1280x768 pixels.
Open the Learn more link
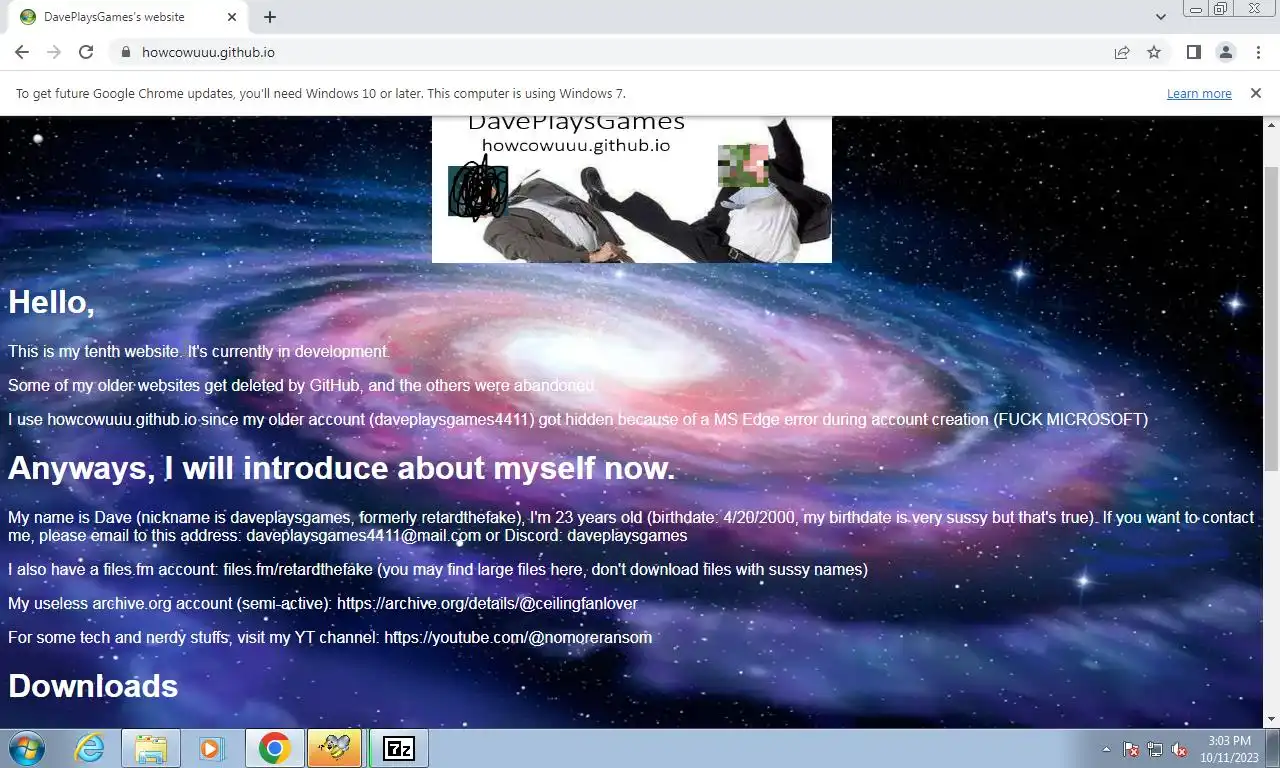tap(1199, 93)
